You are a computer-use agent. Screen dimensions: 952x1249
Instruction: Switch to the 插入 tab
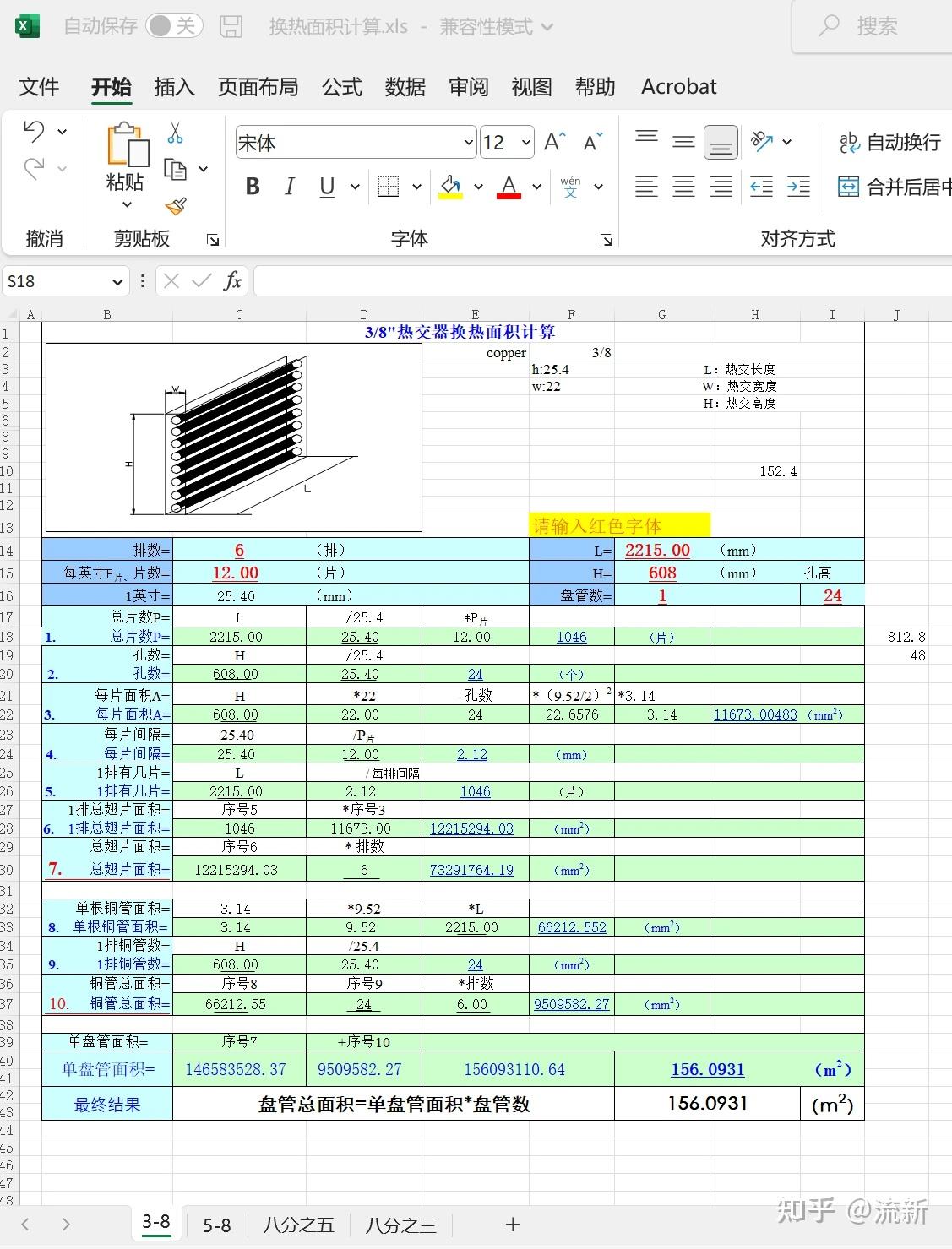tap(175, 87)
